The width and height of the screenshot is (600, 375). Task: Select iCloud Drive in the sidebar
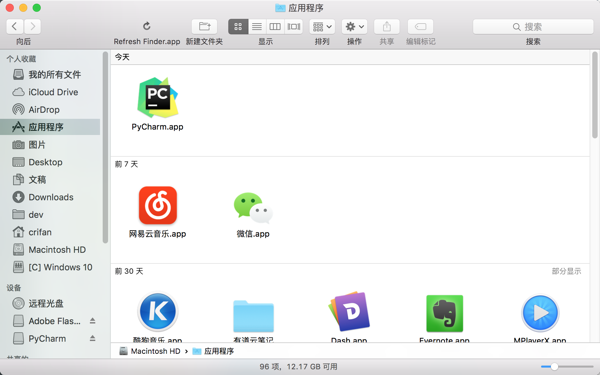[51, 92]
